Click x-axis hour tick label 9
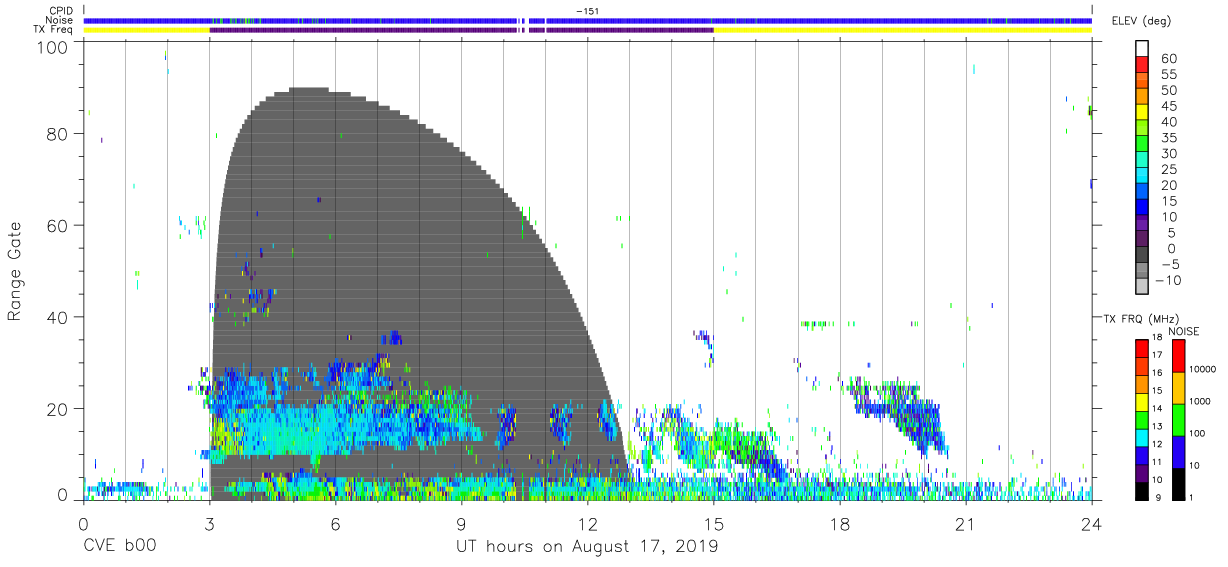This screenshot has width=1228, height=567. coord(461,523)
